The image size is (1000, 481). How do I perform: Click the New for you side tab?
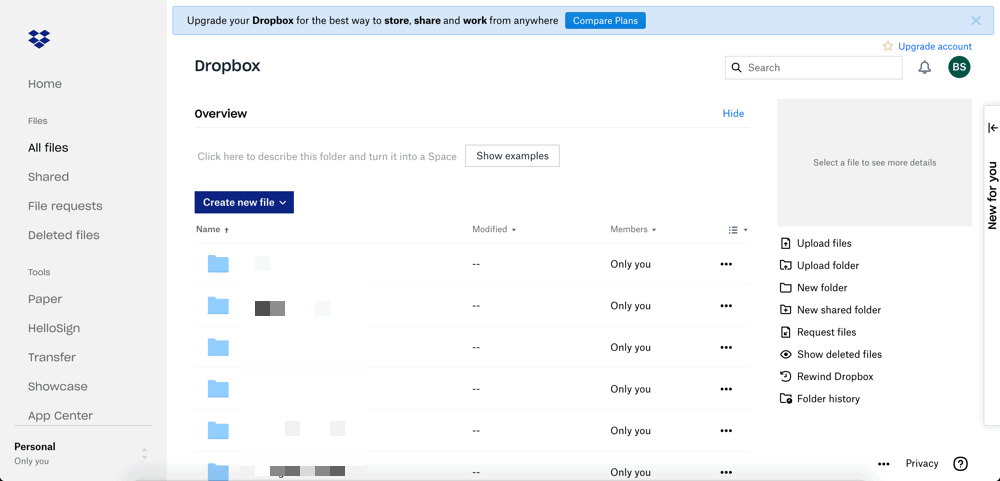pyautogui.click(x=992, y=195)
